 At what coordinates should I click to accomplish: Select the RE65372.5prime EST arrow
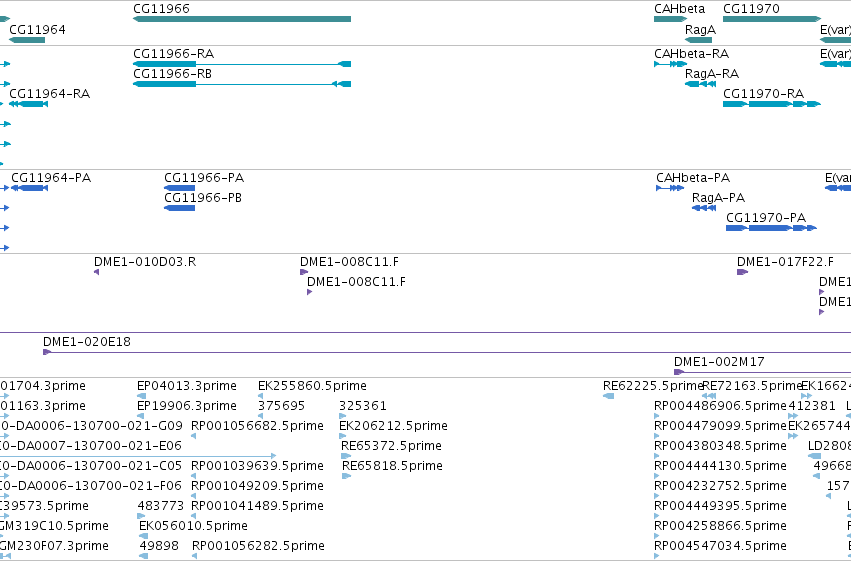coord(346,456)
